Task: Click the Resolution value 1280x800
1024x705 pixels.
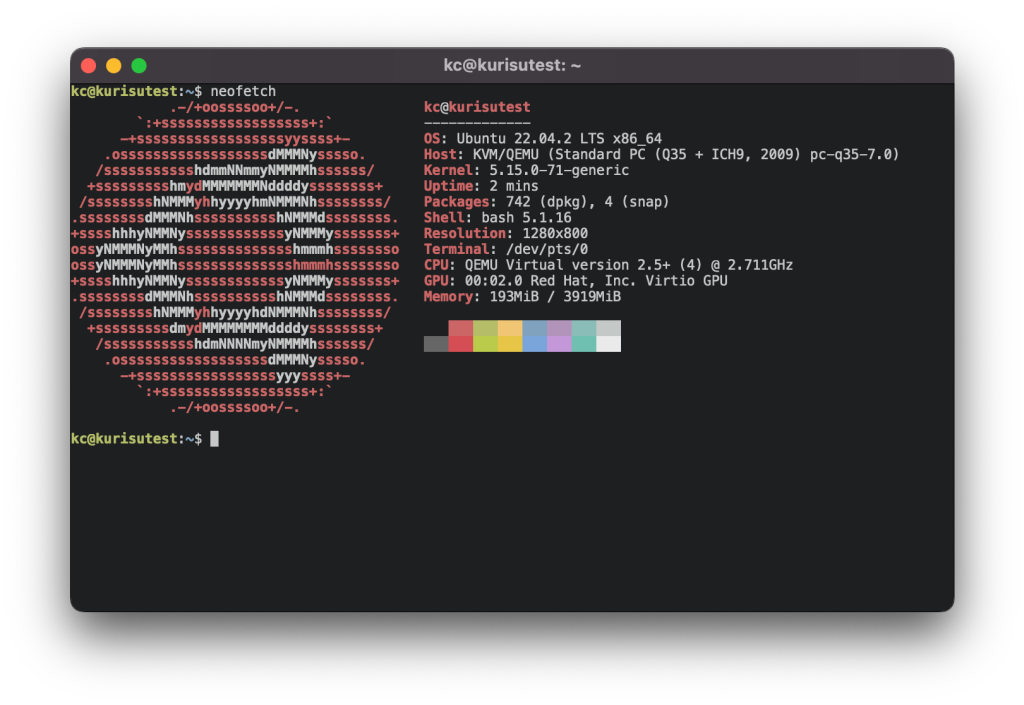Action: click(555, 234)
